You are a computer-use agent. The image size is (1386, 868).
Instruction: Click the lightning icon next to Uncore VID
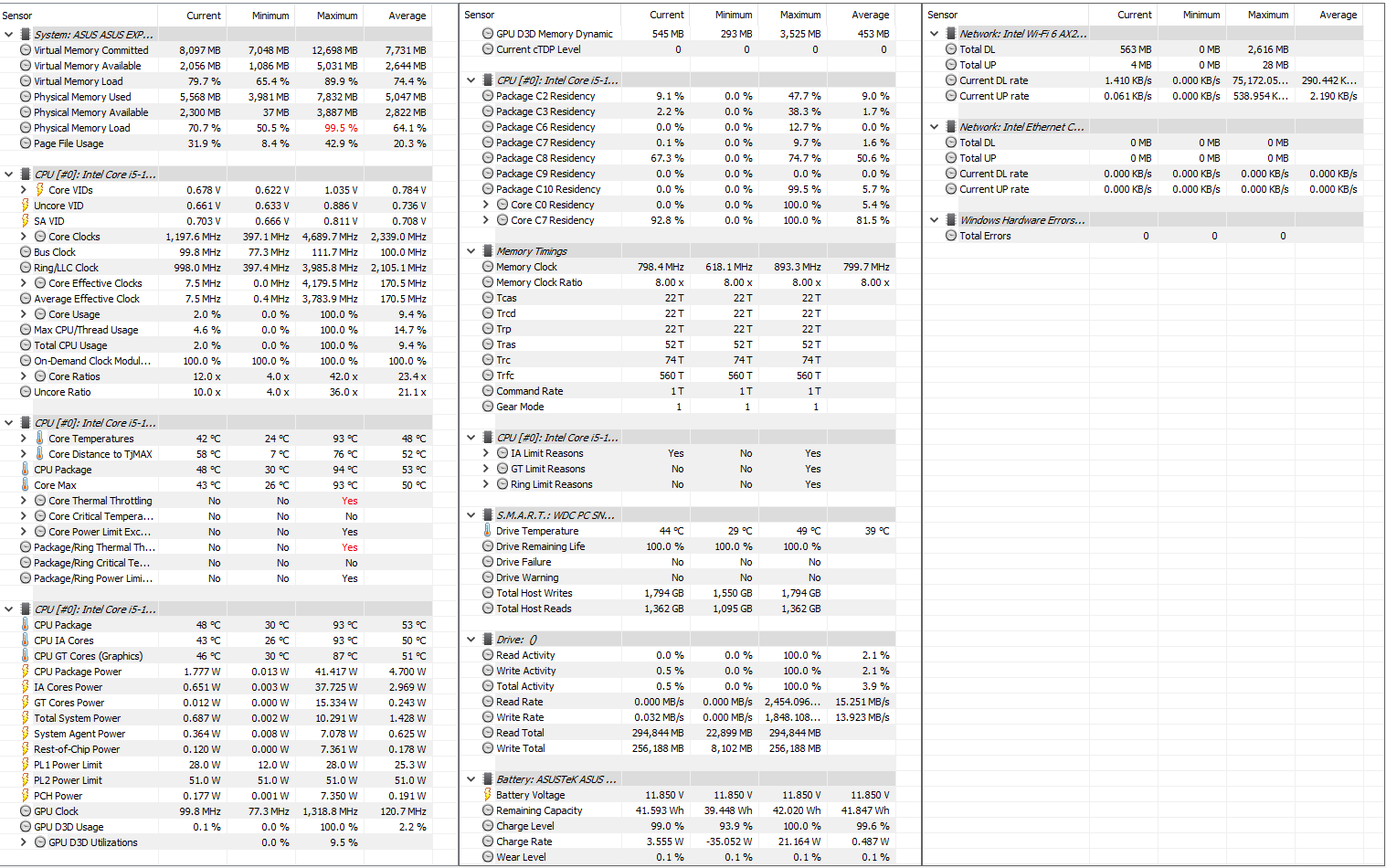point(26,206)
